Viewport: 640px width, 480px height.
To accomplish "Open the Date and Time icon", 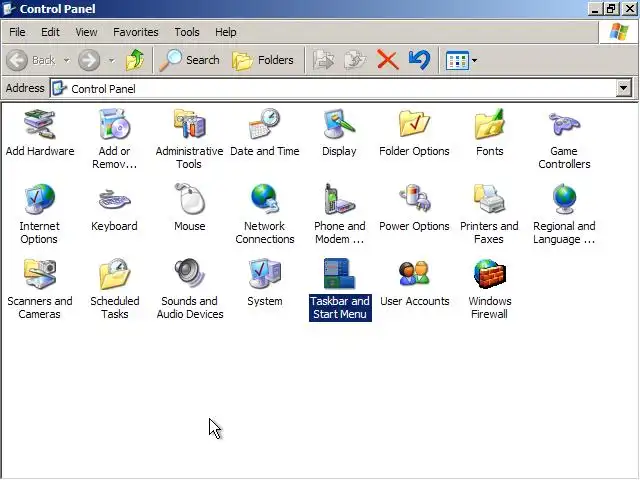I will click(264, 124).
